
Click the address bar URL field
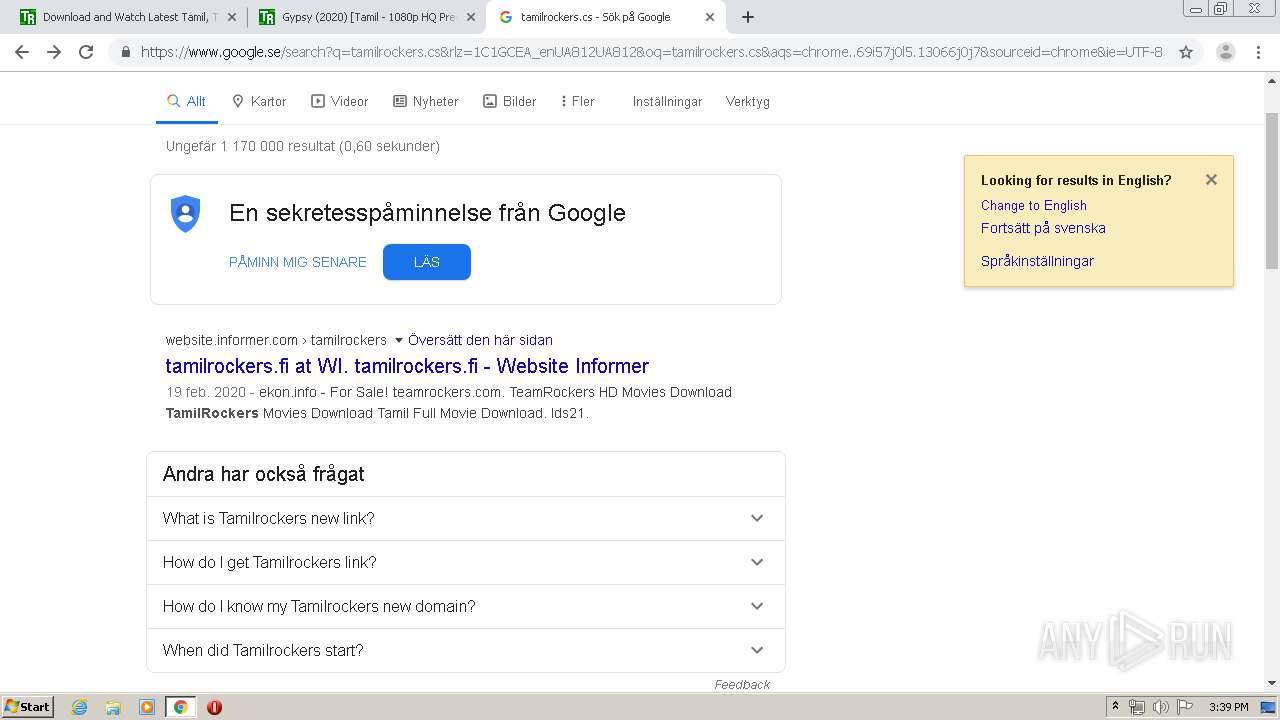(x=651, y=52)
